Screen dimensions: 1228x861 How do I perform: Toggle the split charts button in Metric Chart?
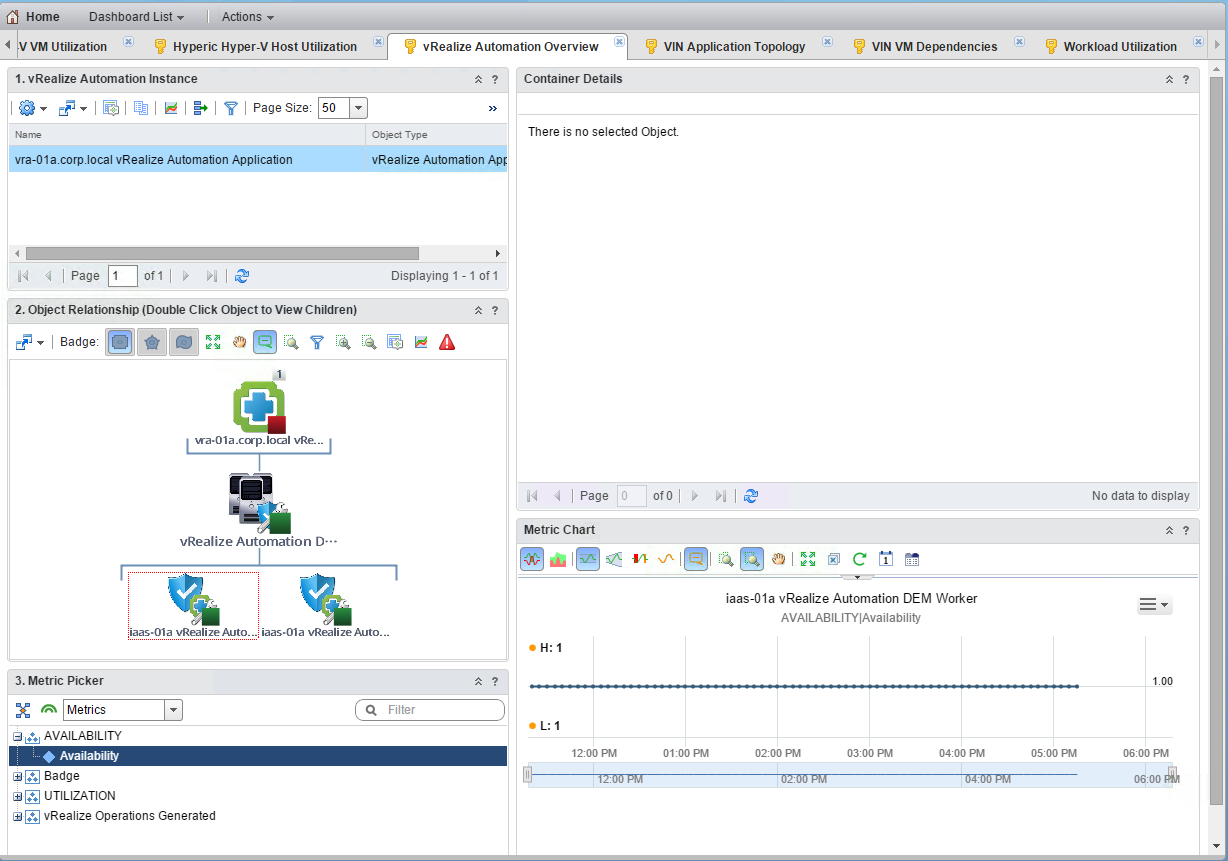tap(532, 559)
